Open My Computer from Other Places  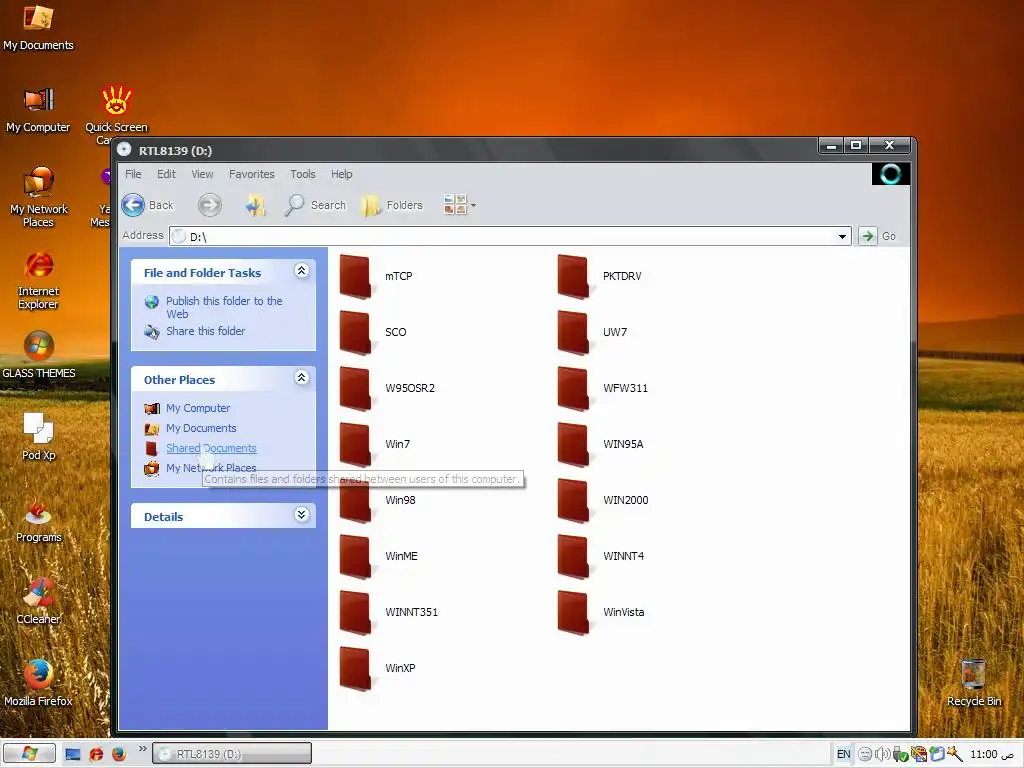click(198, 408)
